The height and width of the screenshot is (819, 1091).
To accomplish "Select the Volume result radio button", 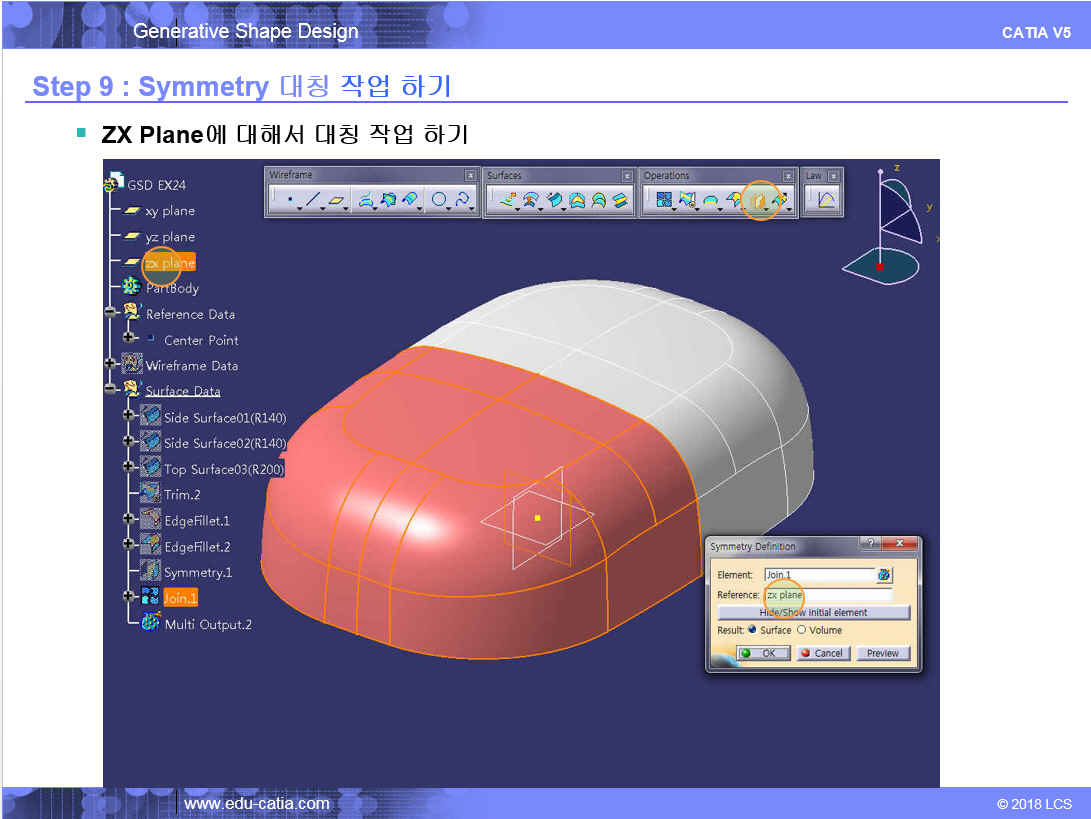I will tap(801, 630).
